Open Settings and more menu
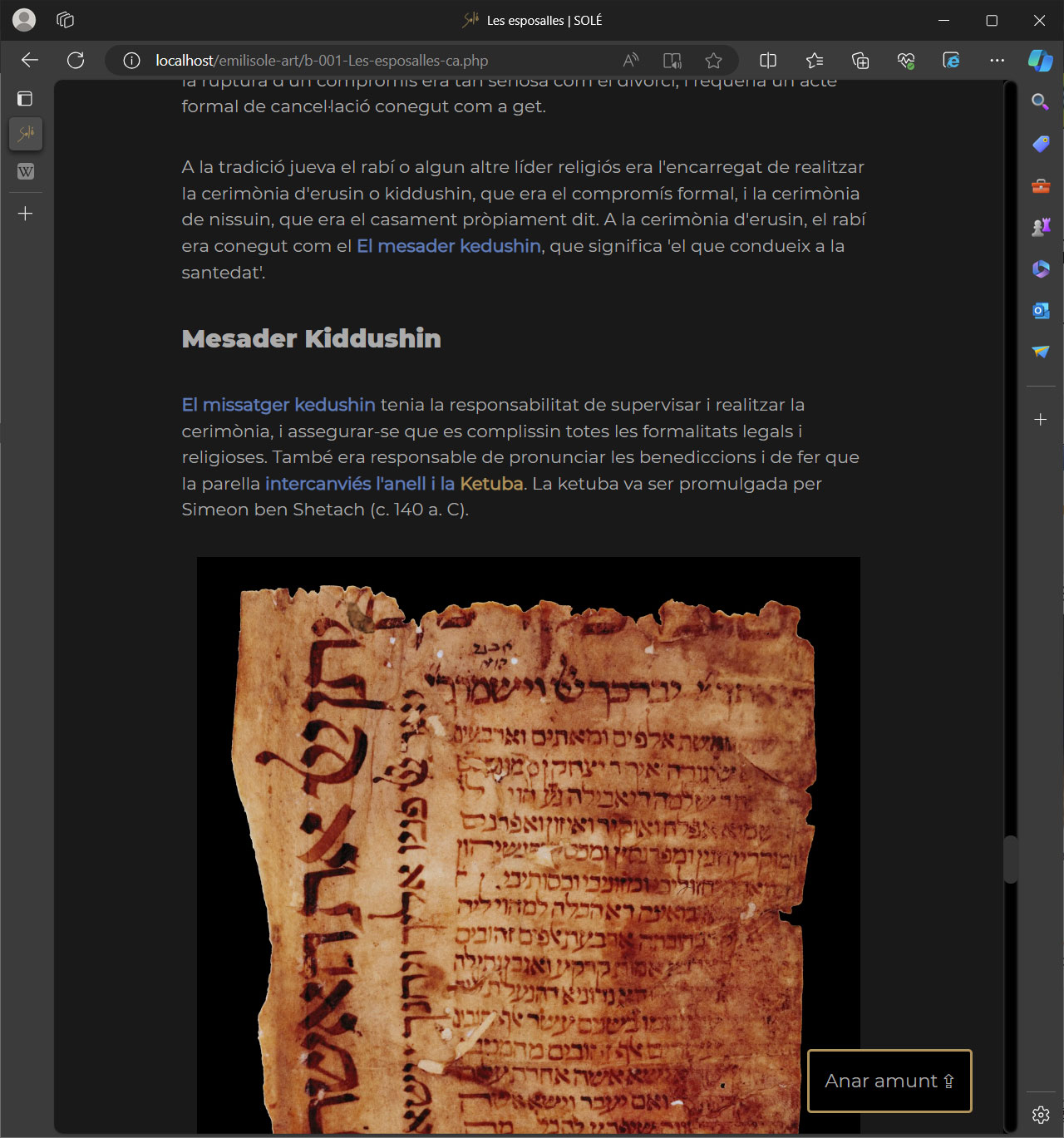1064x1138 pixels. point(997,60)
